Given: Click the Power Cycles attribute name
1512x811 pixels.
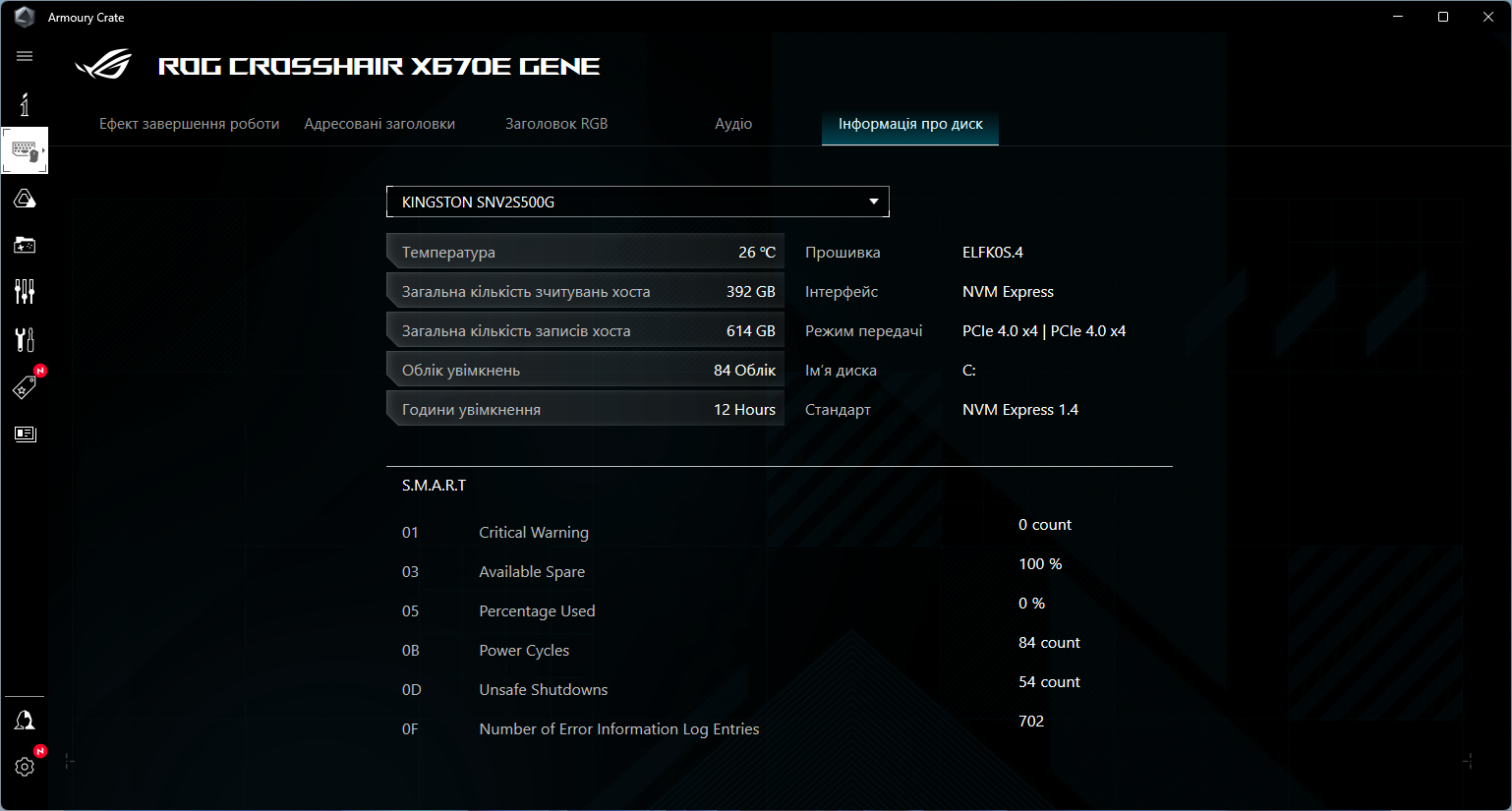Looking at the screenshot, I should point(524,651).
